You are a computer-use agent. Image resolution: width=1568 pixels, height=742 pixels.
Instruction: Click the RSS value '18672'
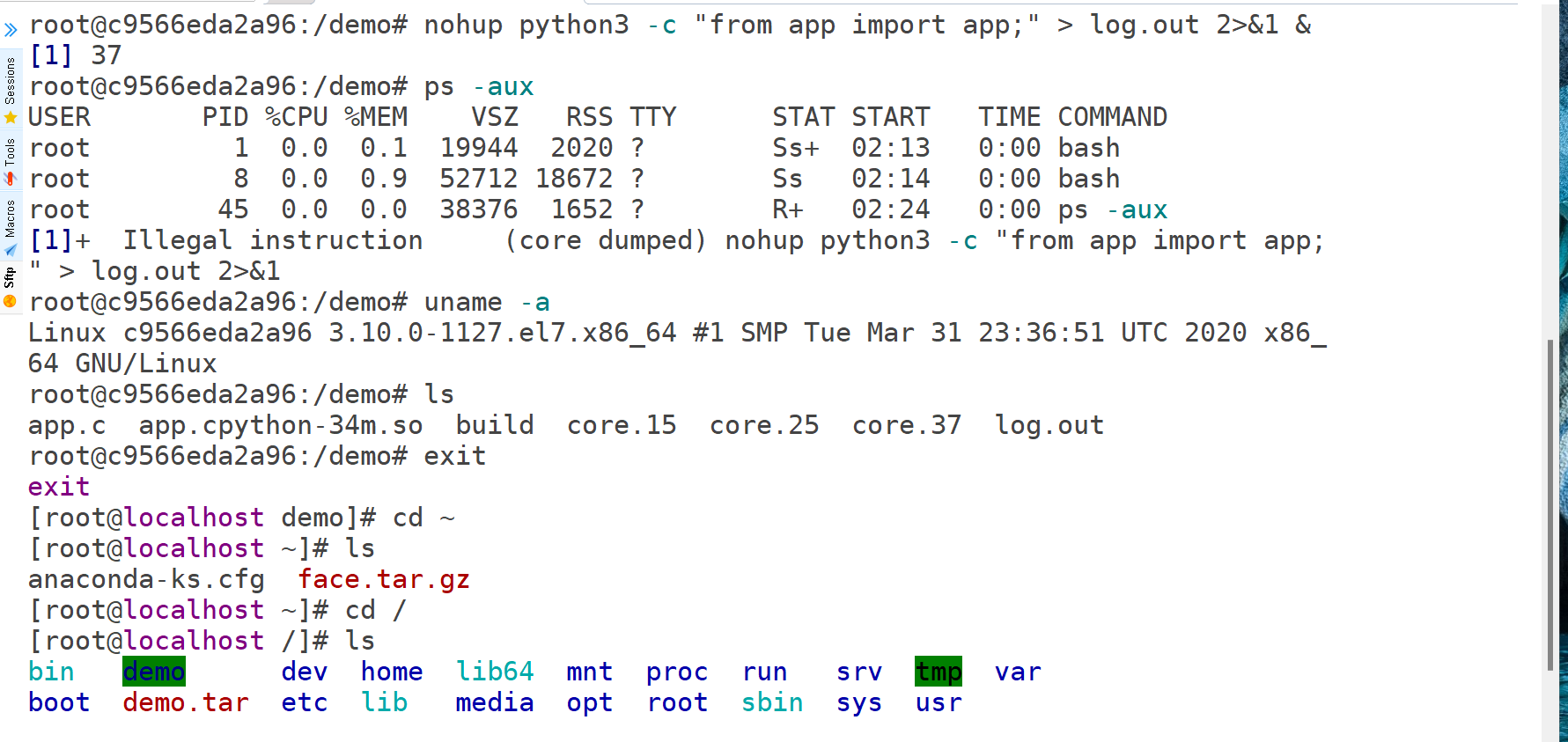574,179
